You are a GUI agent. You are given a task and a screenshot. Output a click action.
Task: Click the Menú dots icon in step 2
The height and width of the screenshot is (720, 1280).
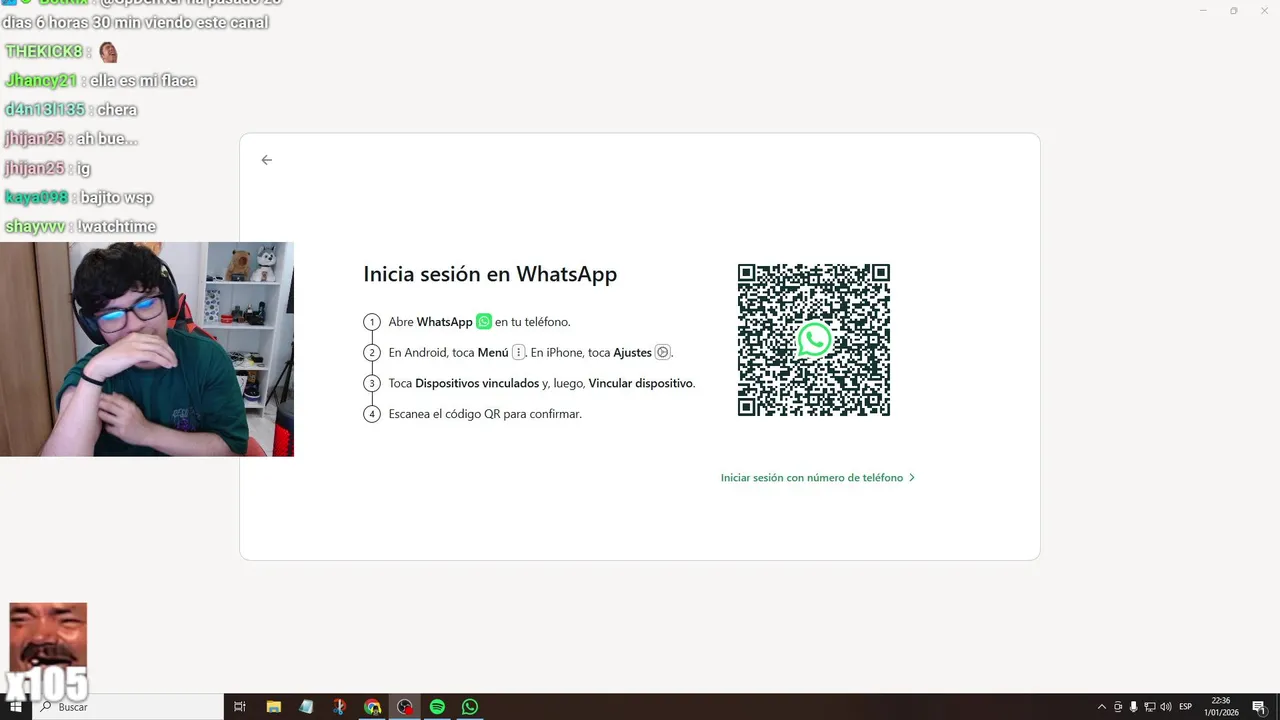coord(518,352)
